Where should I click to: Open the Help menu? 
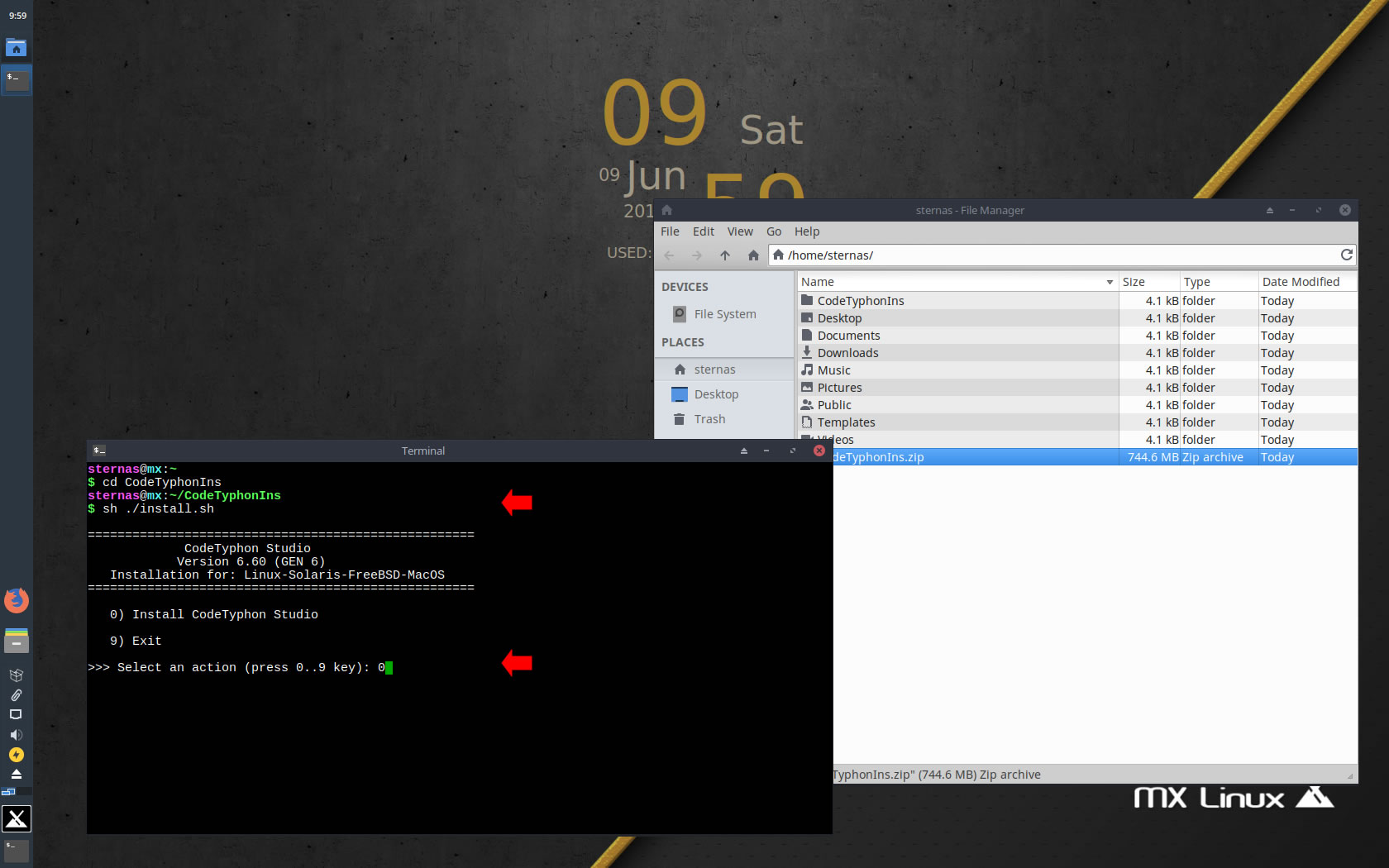click(807, 231)
